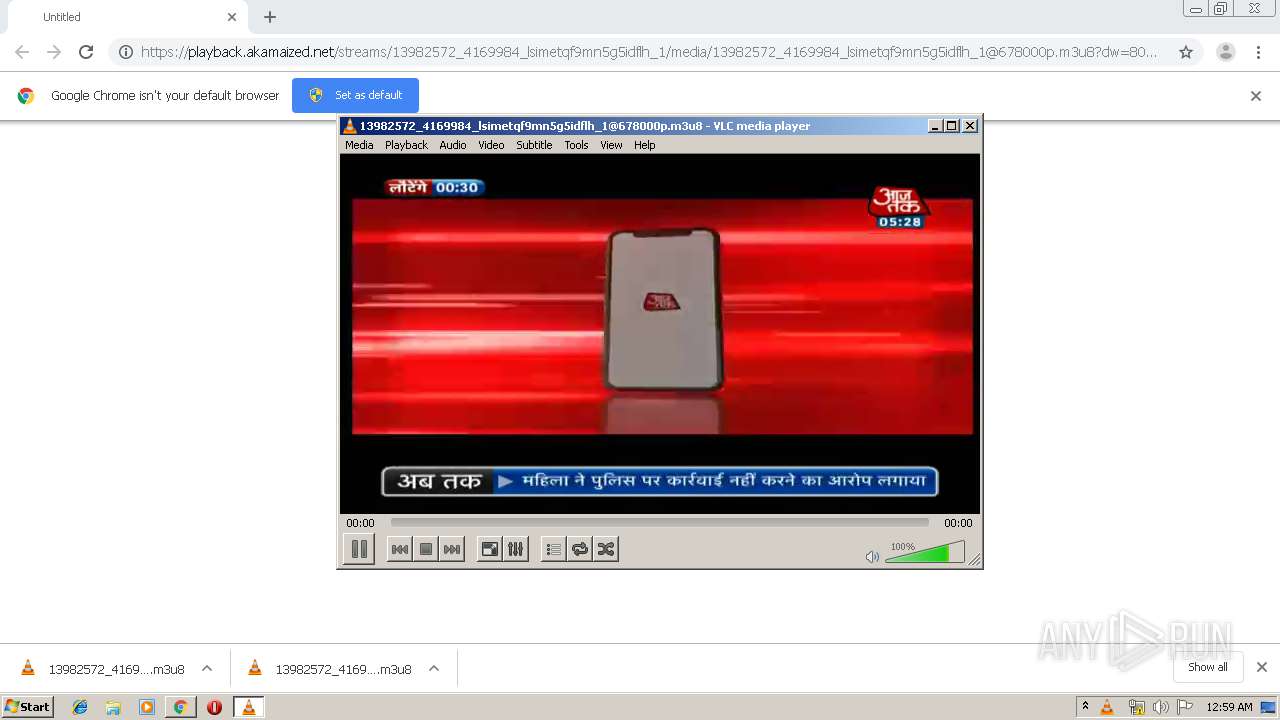This screenshot has width=1280, height=720.
Task: Open Action Center flag icon
Action: tap(1184, 707)
